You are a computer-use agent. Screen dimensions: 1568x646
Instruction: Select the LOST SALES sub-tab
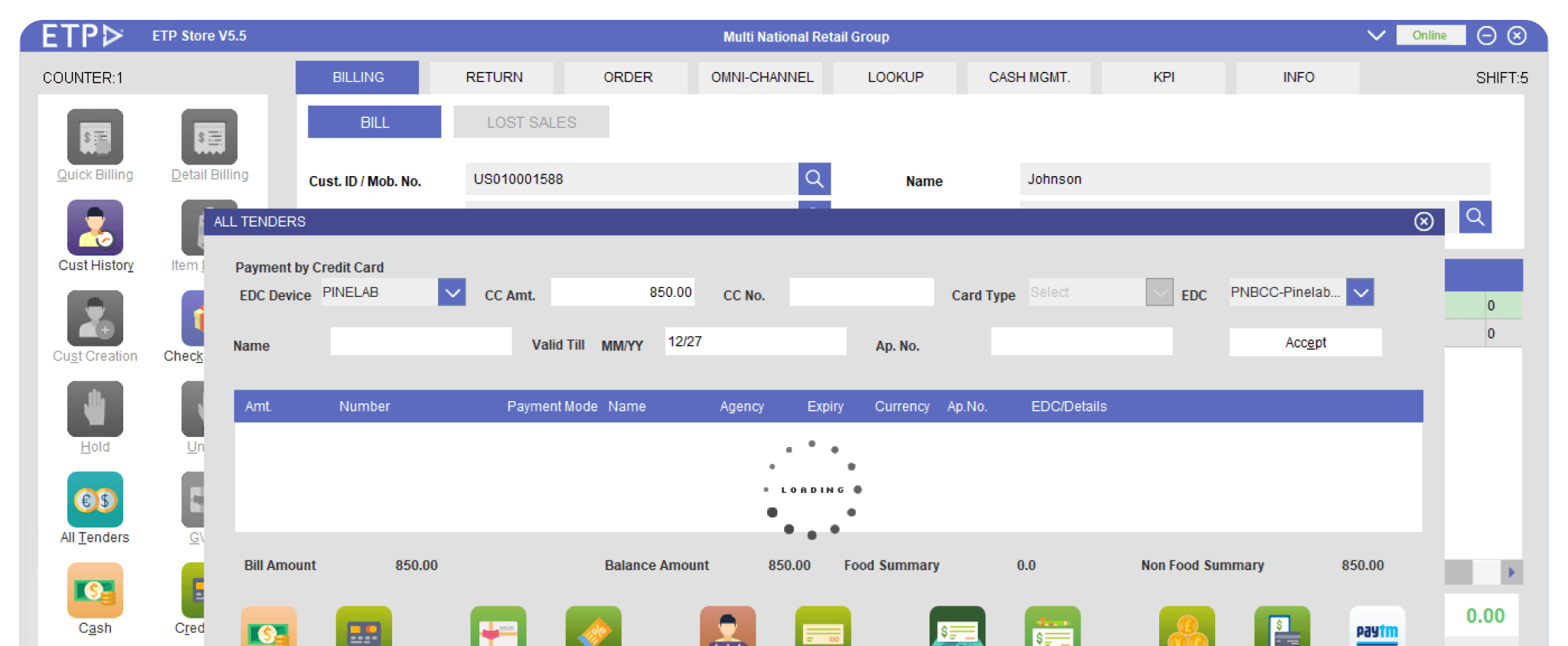coord(531,122)
